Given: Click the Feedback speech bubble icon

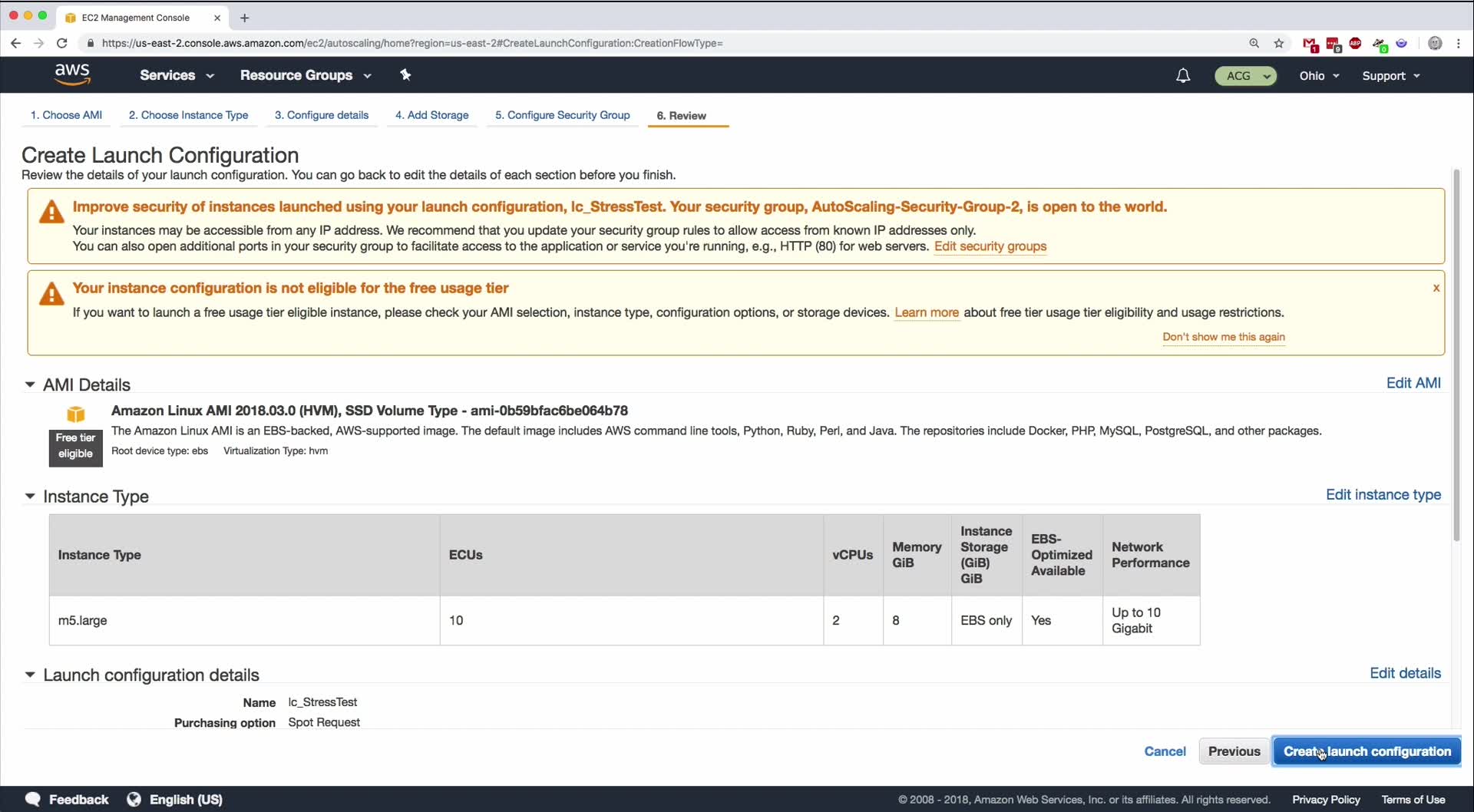Looking at the screenshot, I should click(x=32, y=799).
